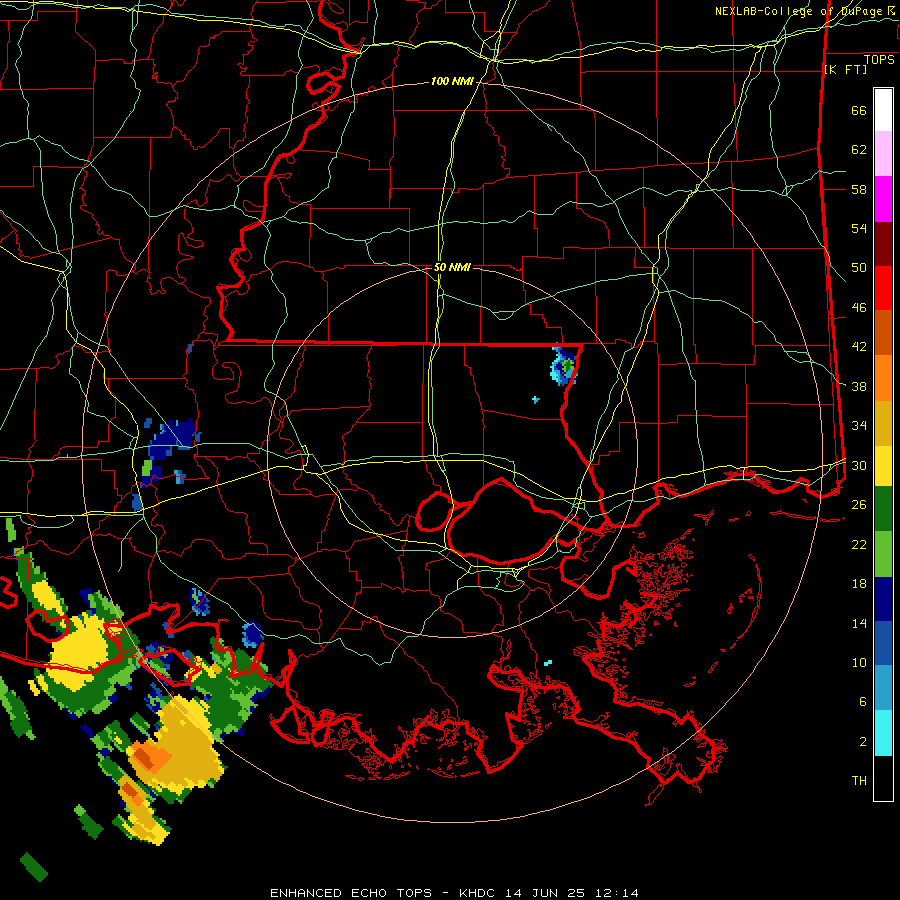The width and height of the screenshot is (900, 900).
Task: Pick the dark maroon legend swatch
Action: (883, 245)
